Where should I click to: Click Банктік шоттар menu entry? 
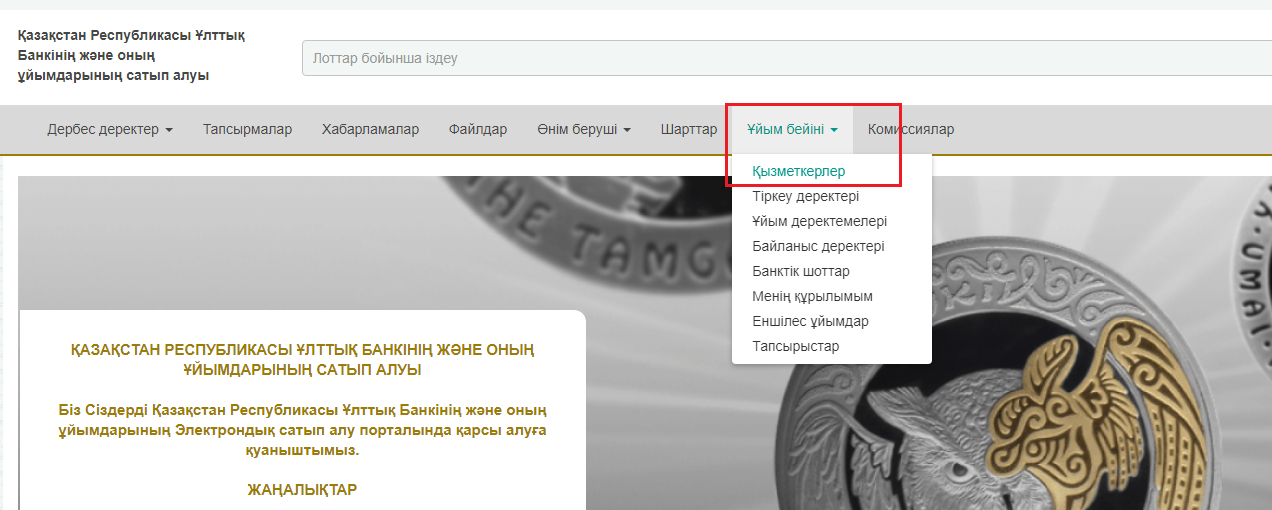pos(801,271)
